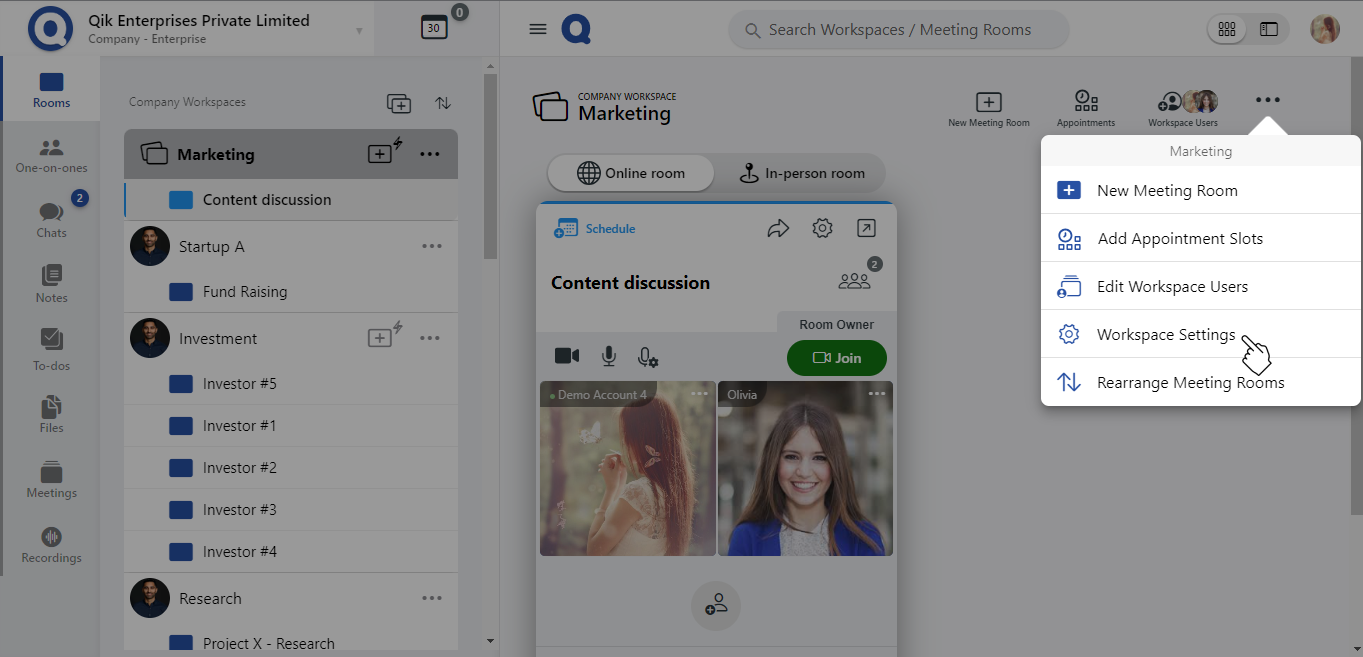The image size is (1363, 657).
Task: Click the add participant icon below videos
Action: 716,606
